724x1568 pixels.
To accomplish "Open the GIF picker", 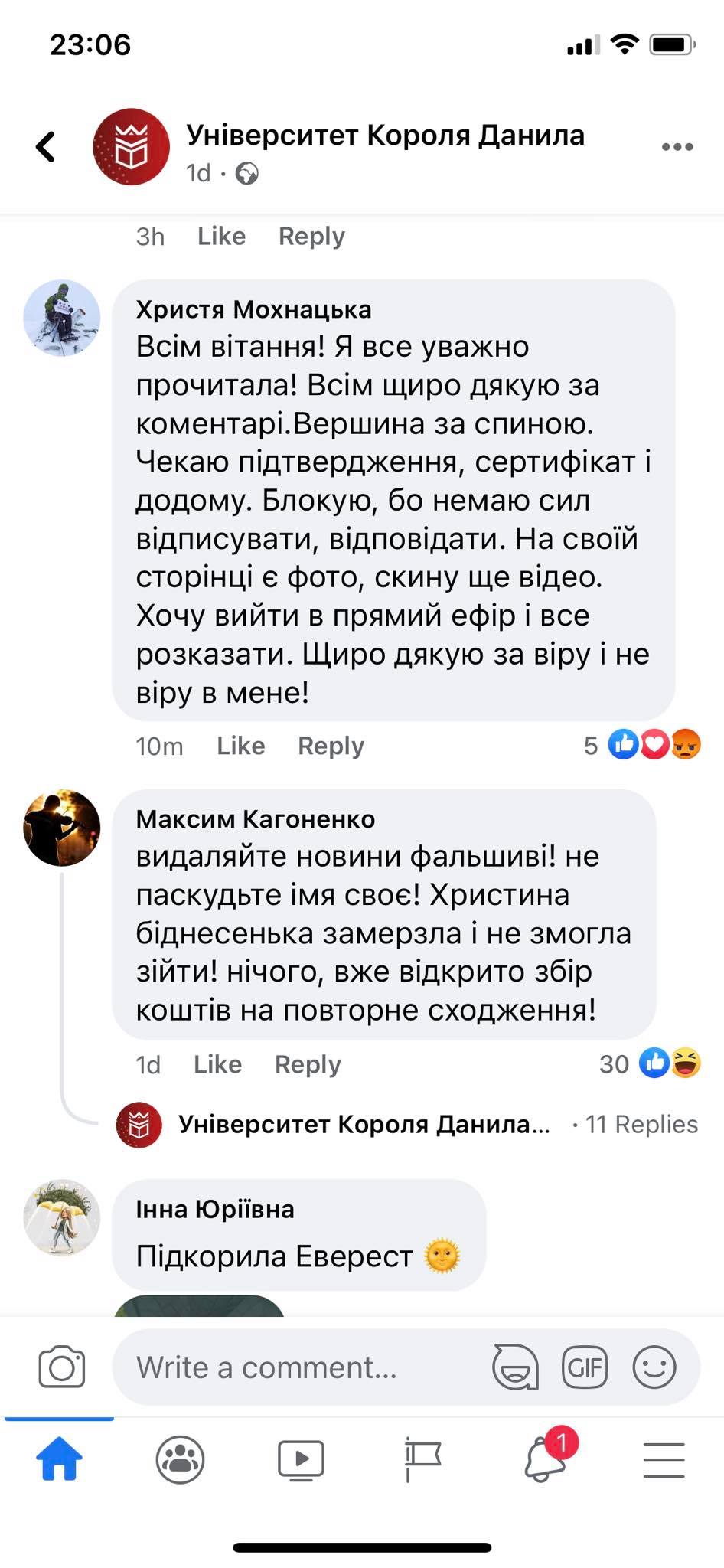I will tap(585, 1367).
